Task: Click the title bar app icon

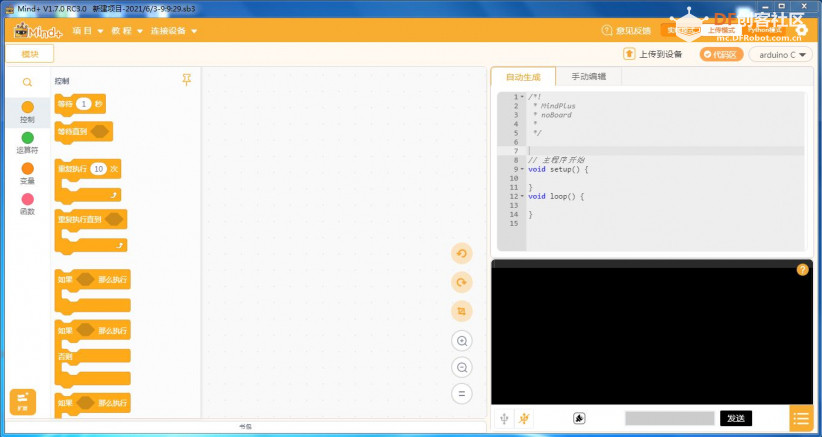Action: pos(9,9)
